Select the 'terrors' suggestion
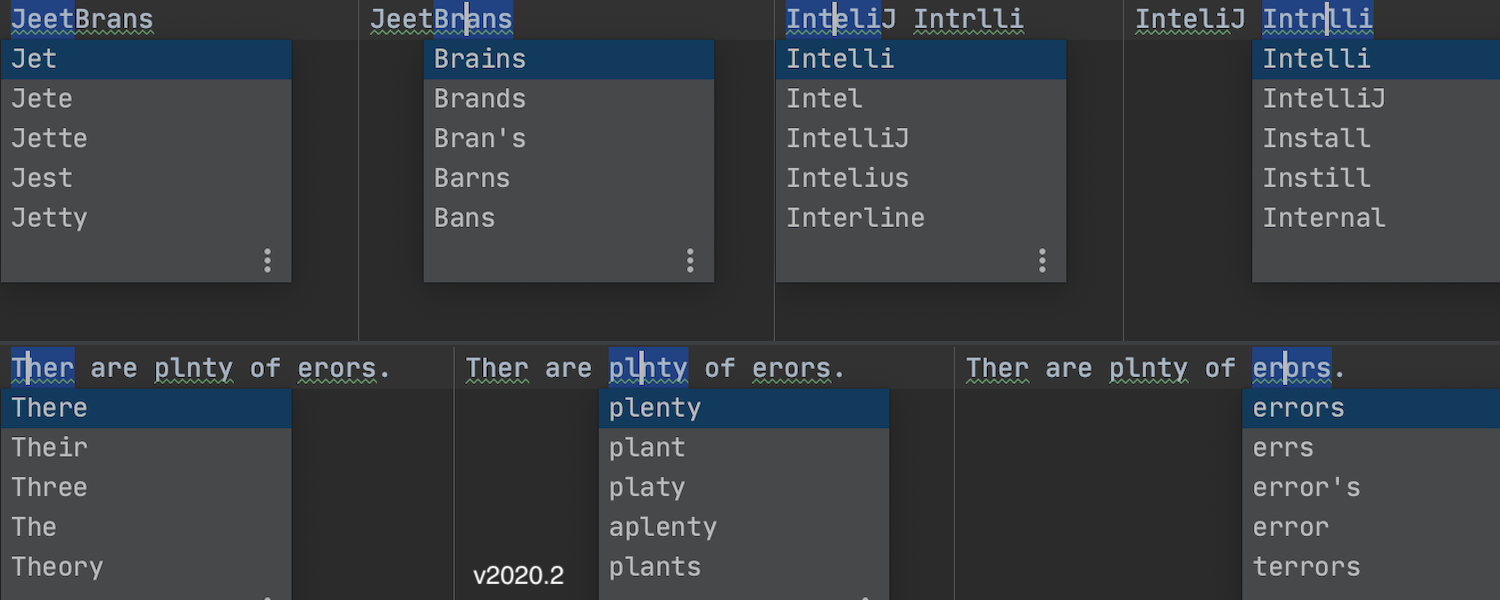This screenshot has height=600, width=1500. pos(1371,567)
